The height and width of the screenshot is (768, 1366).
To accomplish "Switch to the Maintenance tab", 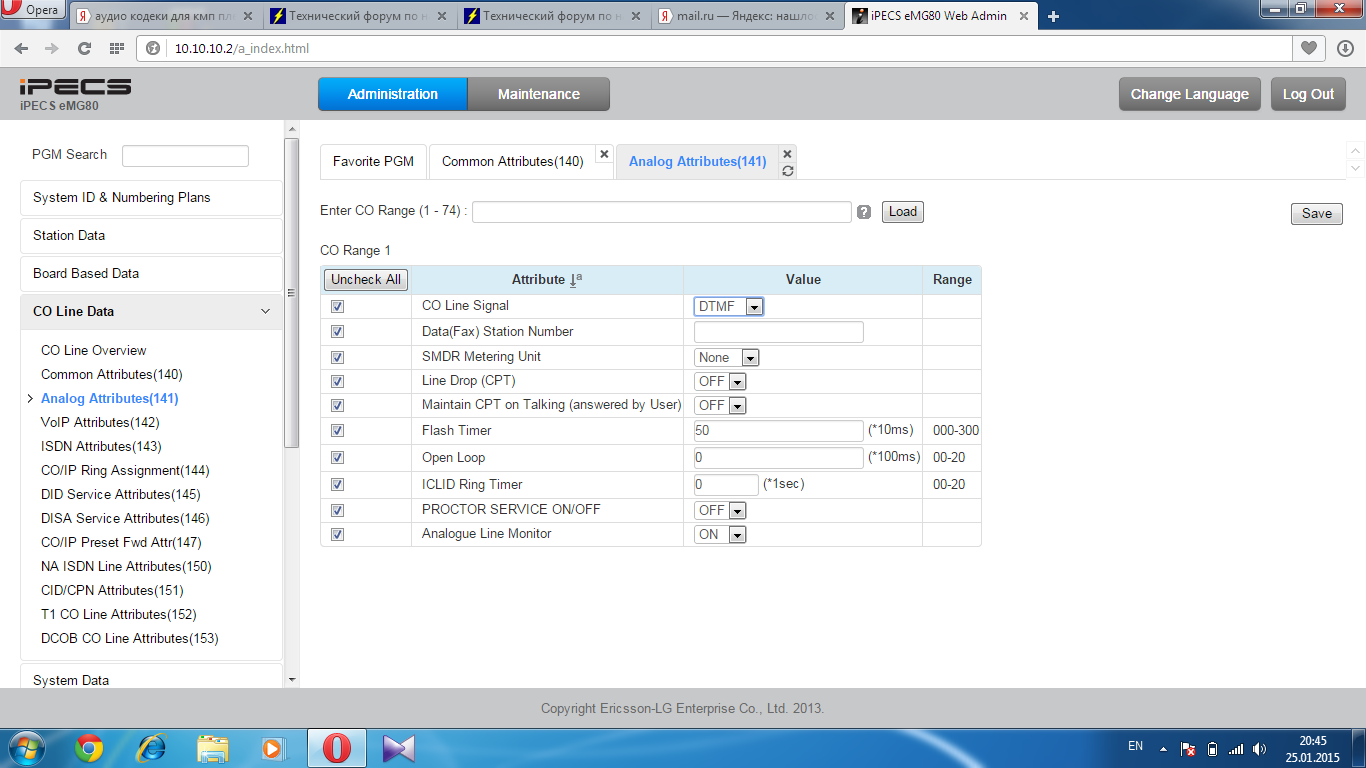I will coord(538,94).
